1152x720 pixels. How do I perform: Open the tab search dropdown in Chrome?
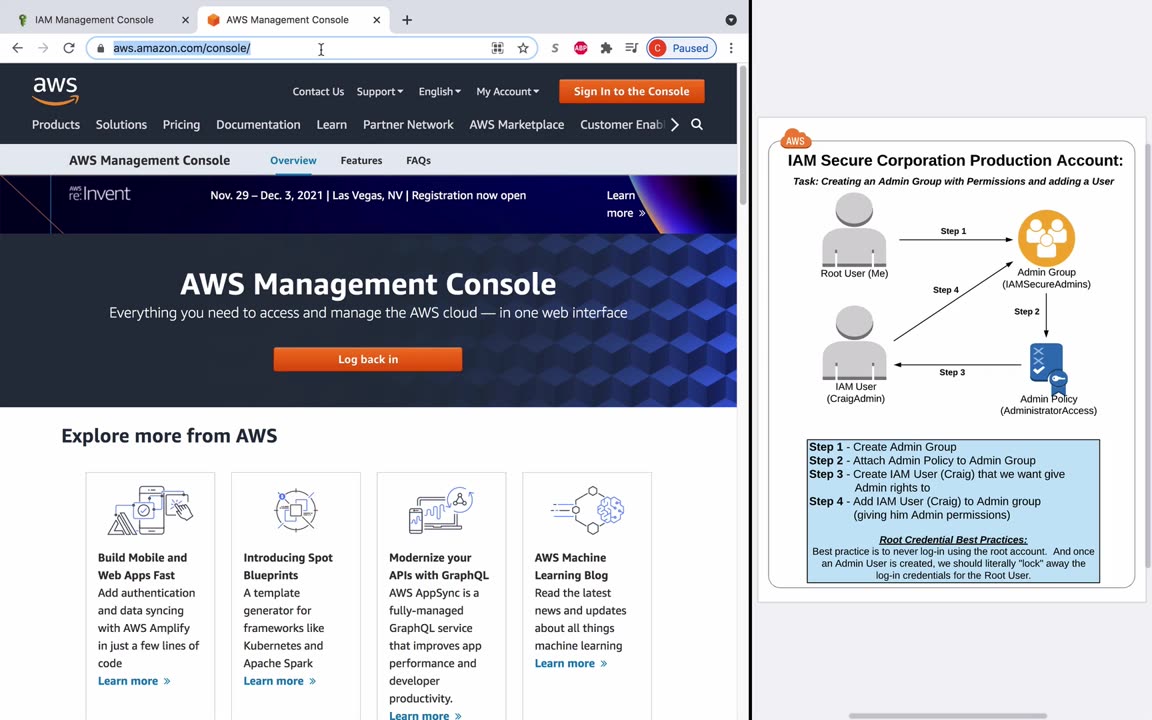click(x=730, y=20)
